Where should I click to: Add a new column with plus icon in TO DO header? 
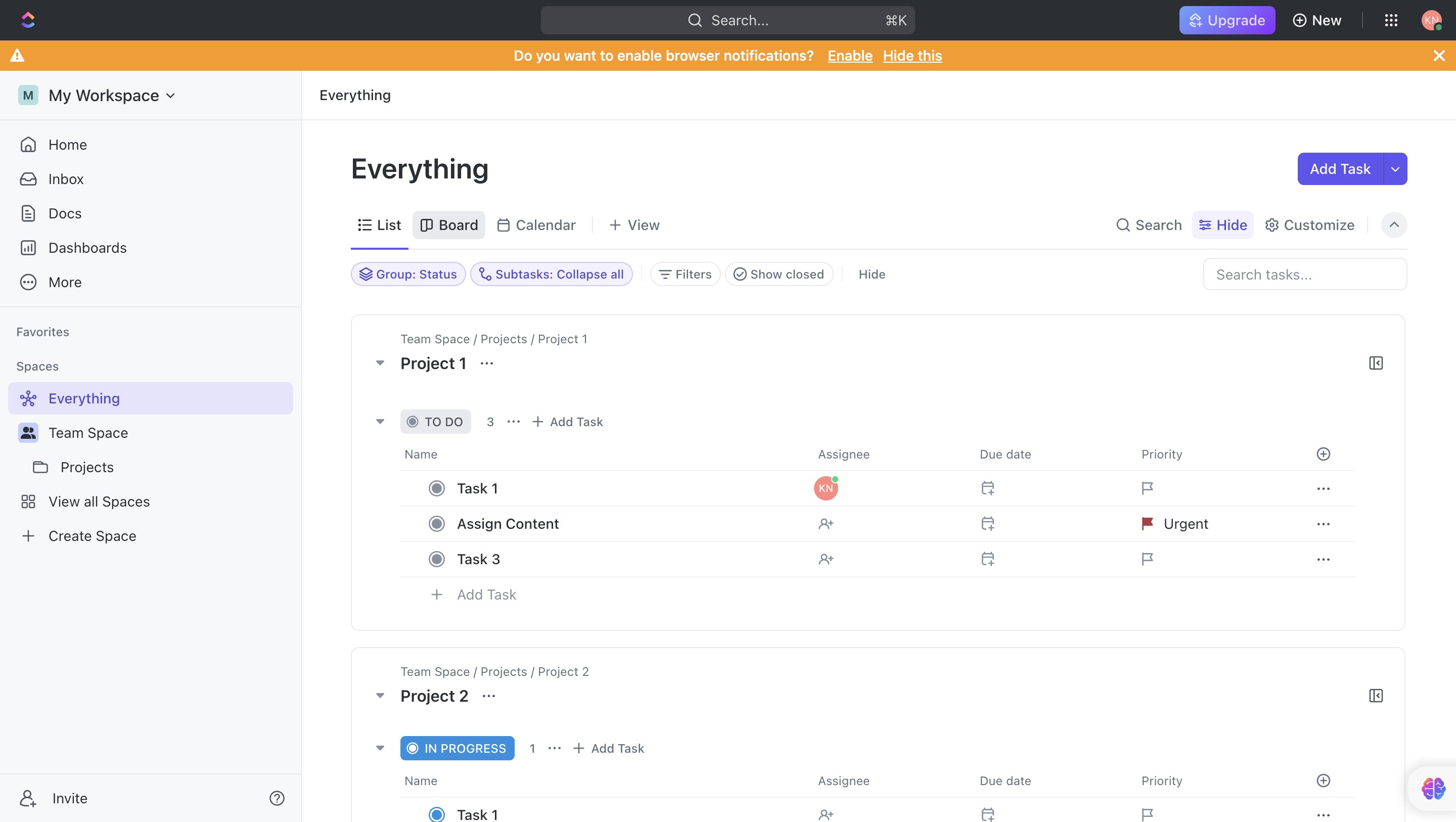click(x=1323, y=454)
